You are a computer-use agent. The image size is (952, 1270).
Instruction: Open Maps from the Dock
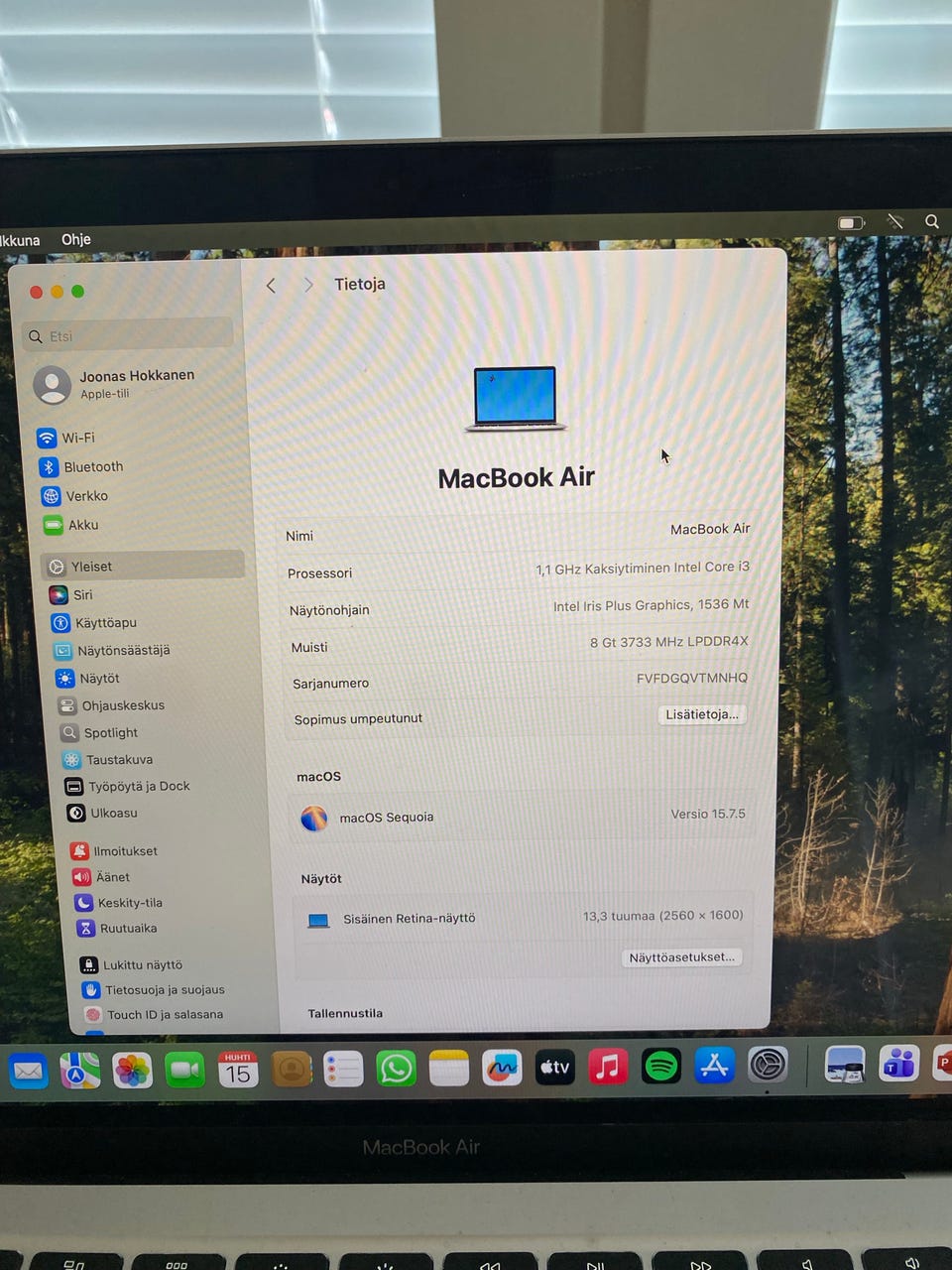click(x=79, y=1071)
